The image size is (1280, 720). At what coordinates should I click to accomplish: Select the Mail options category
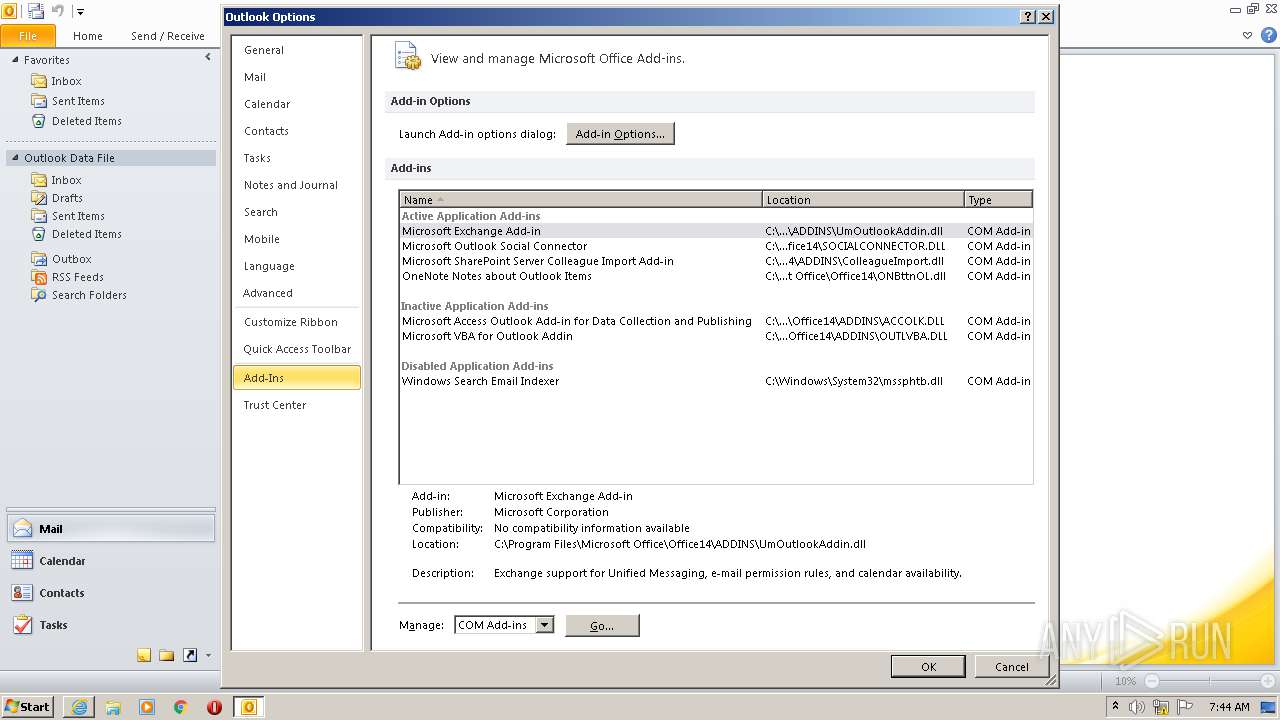pos(296,77)
